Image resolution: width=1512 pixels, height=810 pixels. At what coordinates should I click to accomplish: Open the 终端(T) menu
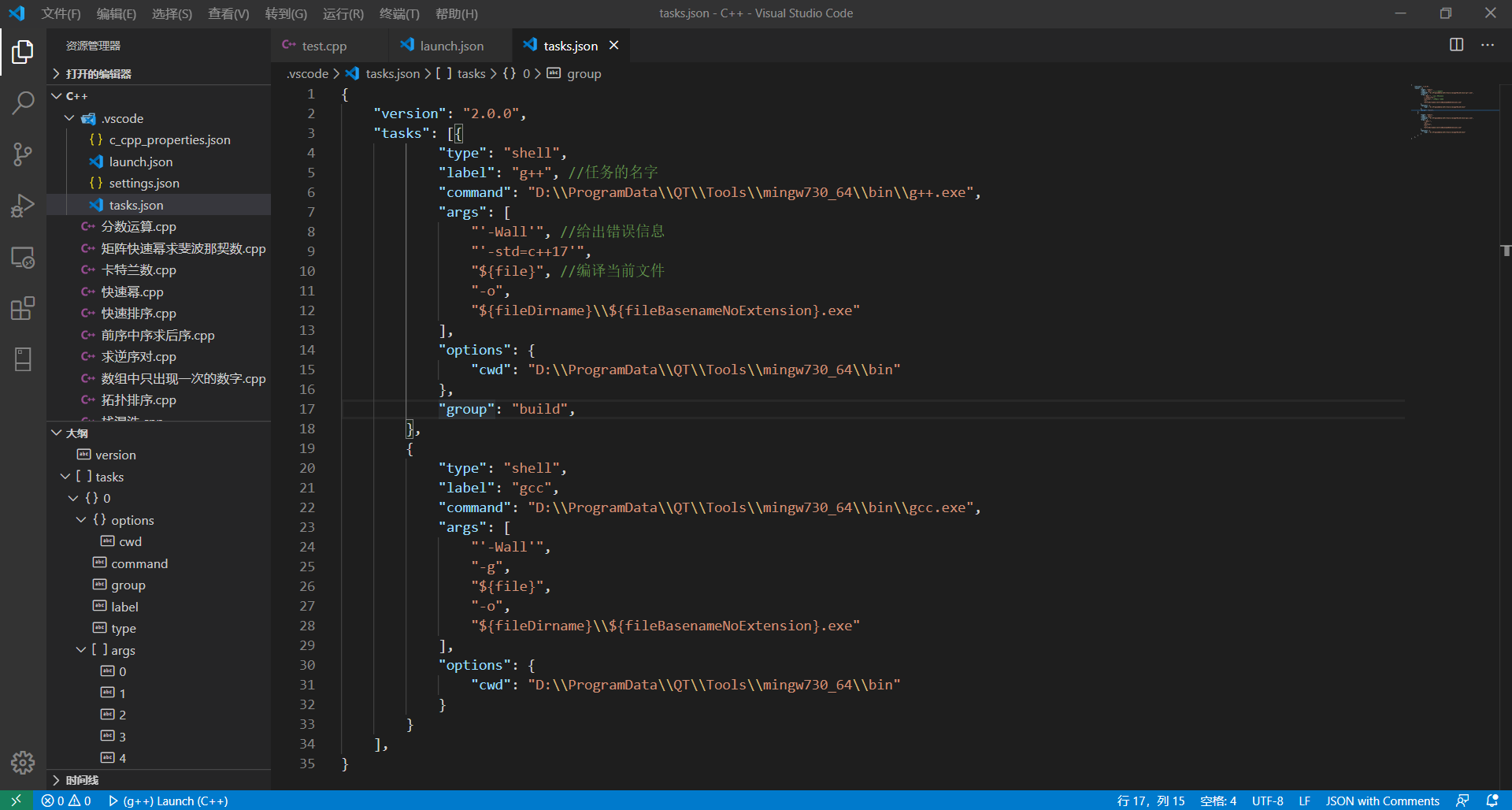pos(399,13)
